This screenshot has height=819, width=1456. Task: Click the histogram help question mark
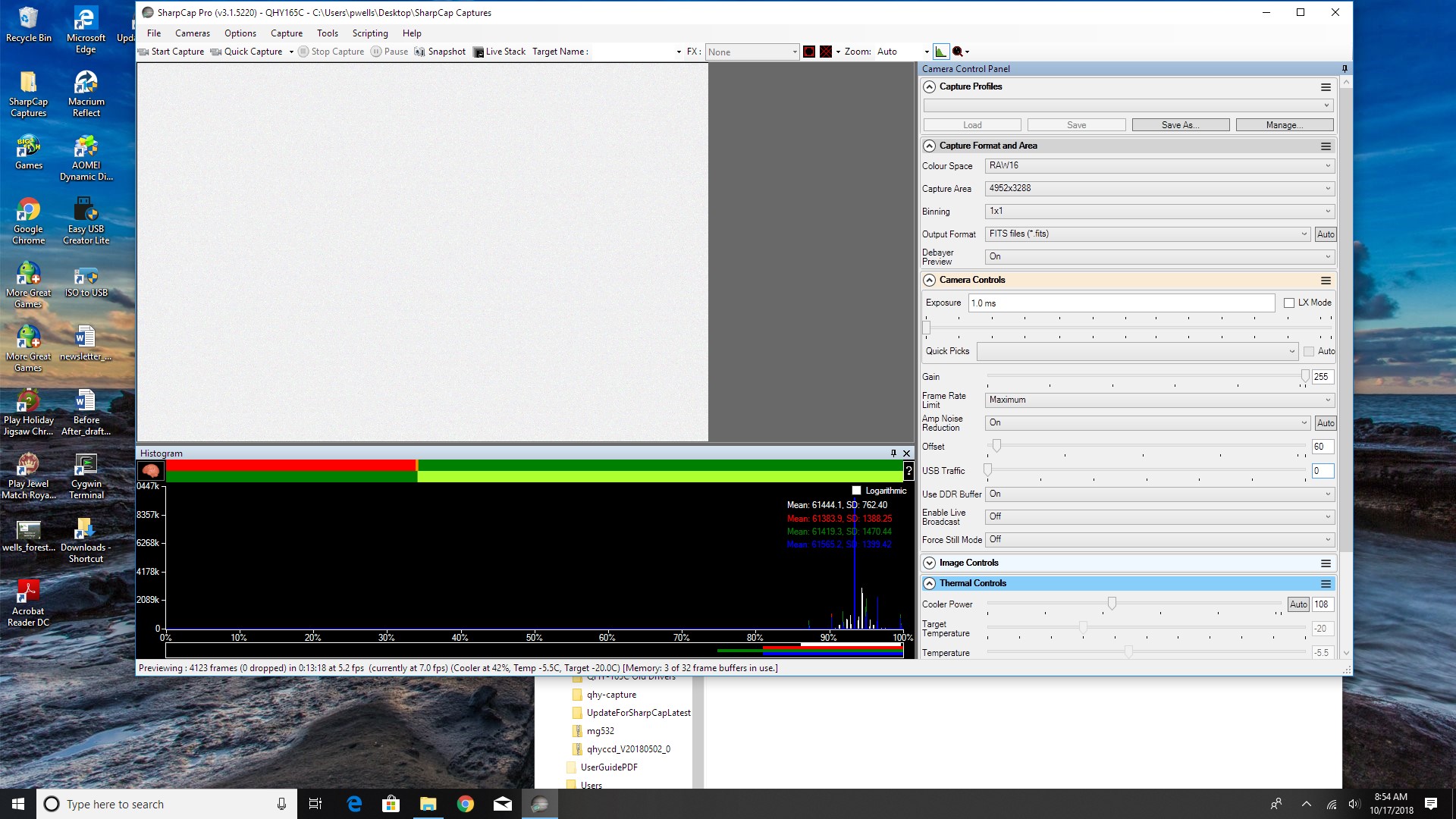point(908,471)
